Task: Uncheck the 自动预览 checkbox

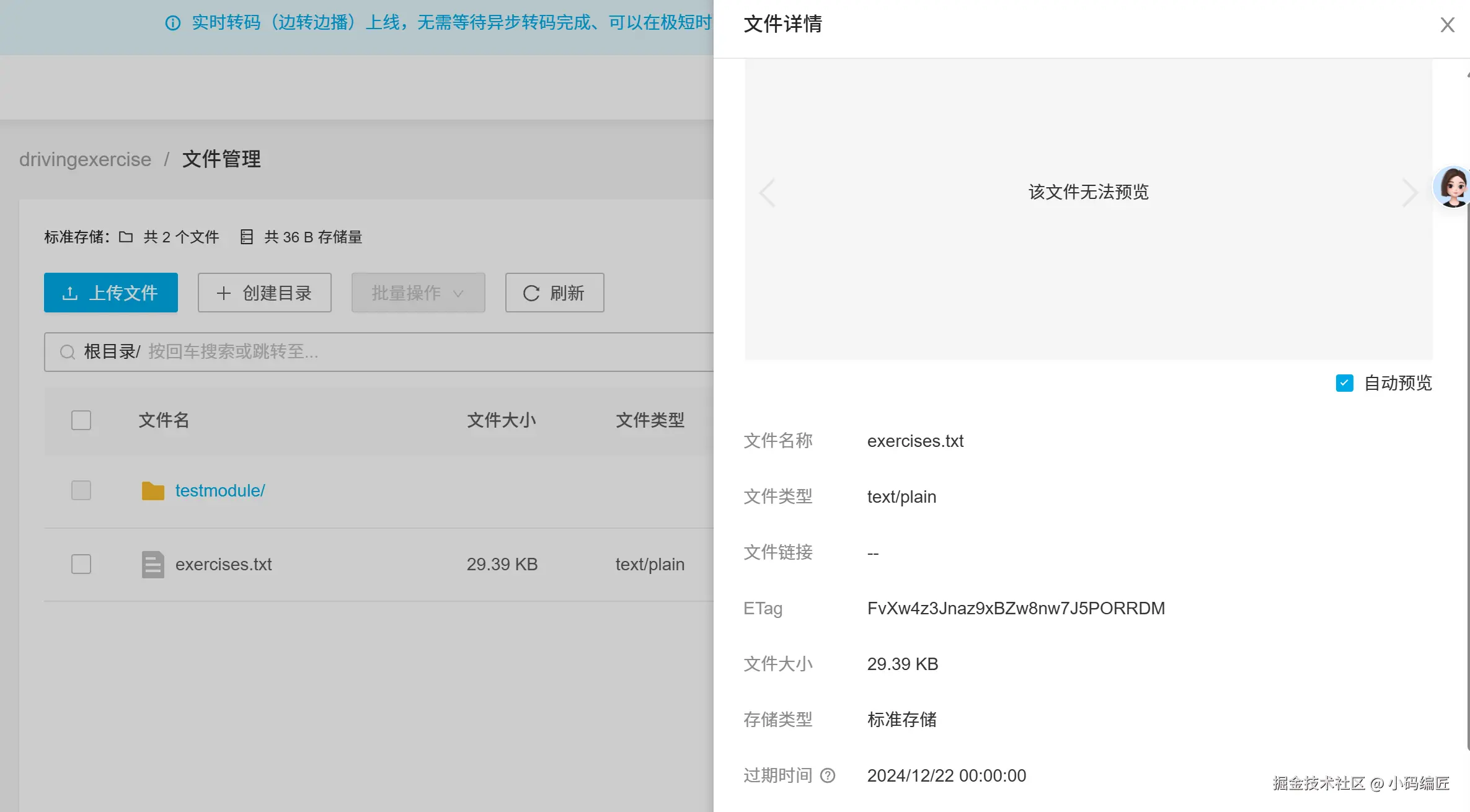Action: pos(1344,383)
